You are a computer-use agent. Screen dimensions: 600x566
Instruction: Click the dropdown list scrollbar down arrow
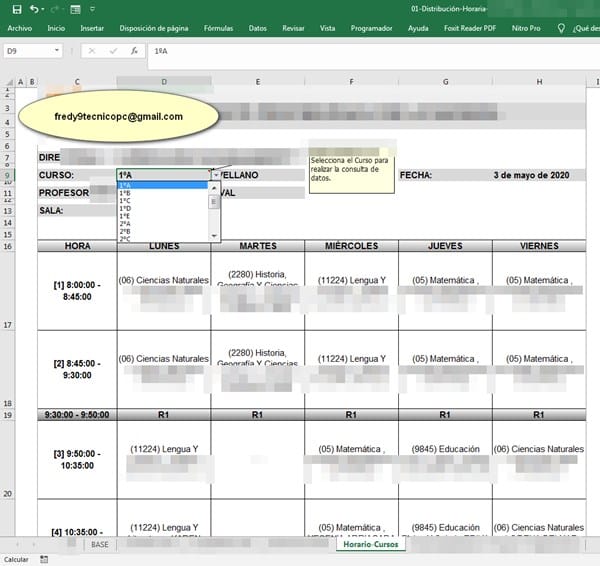click(213, 237)
